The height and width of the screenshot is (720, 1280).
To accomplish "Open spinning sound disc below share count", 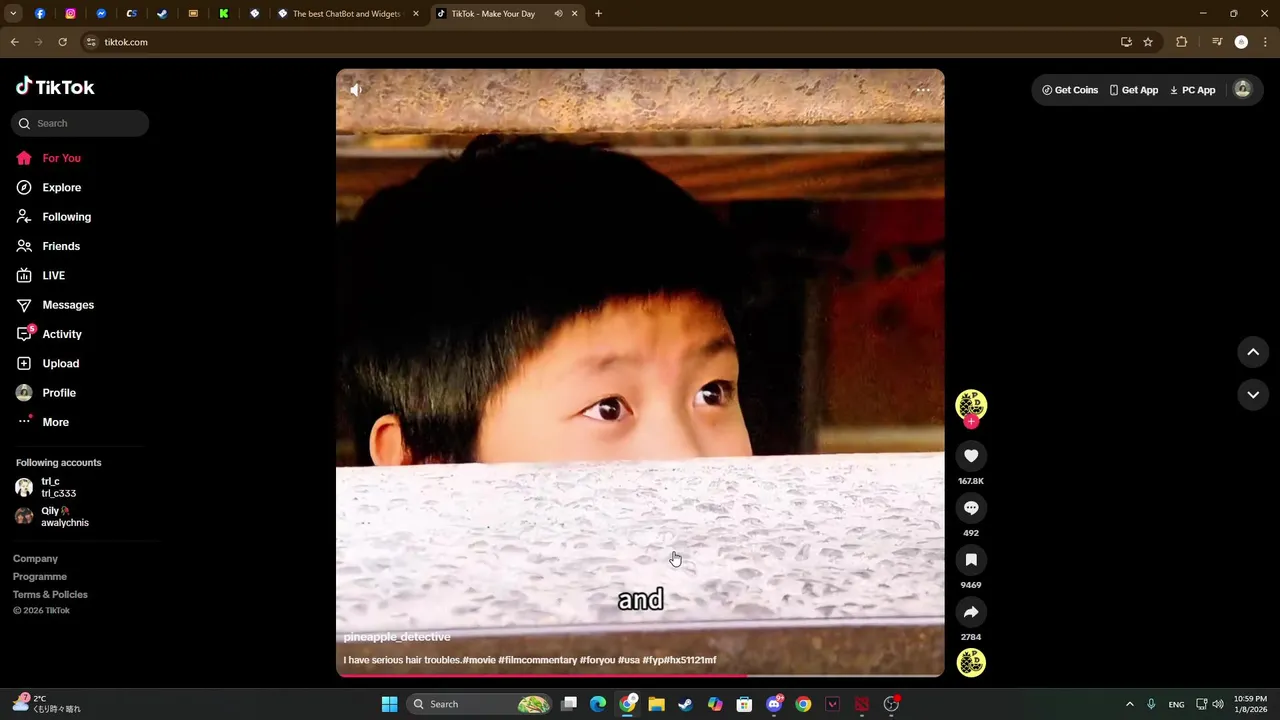I will pyautogui.click(x=971, y=662).
